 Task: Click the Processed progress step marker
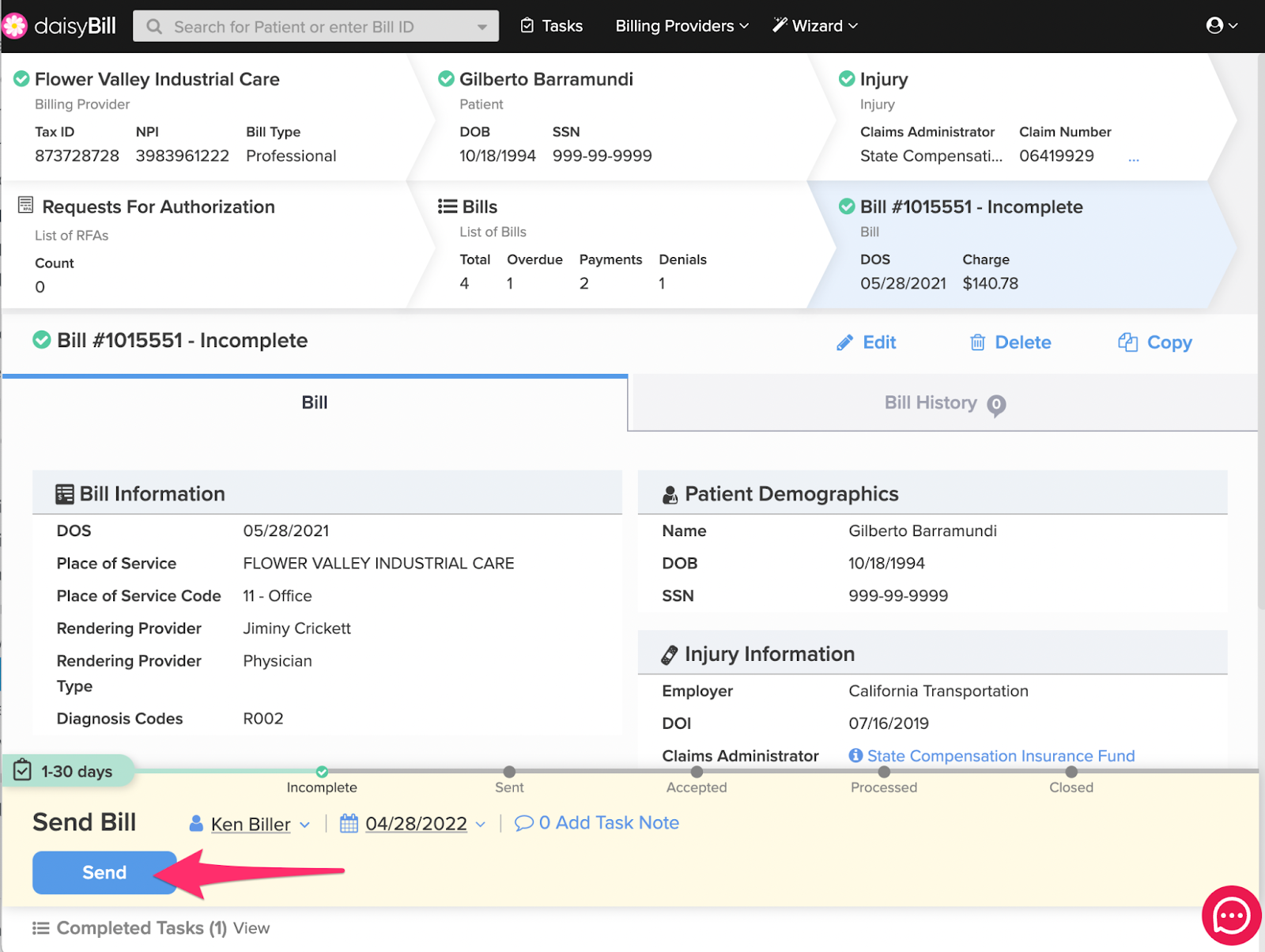click(x=884, y=772)
